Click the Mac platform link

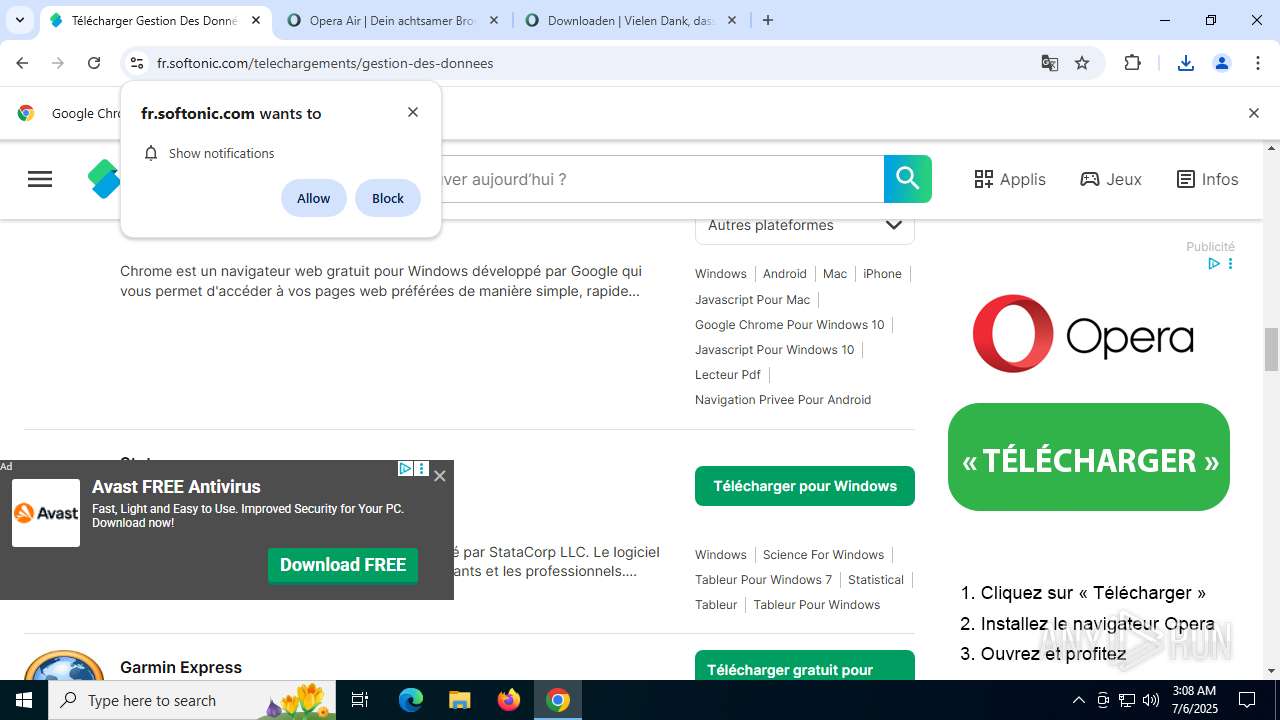coord(835,274)
